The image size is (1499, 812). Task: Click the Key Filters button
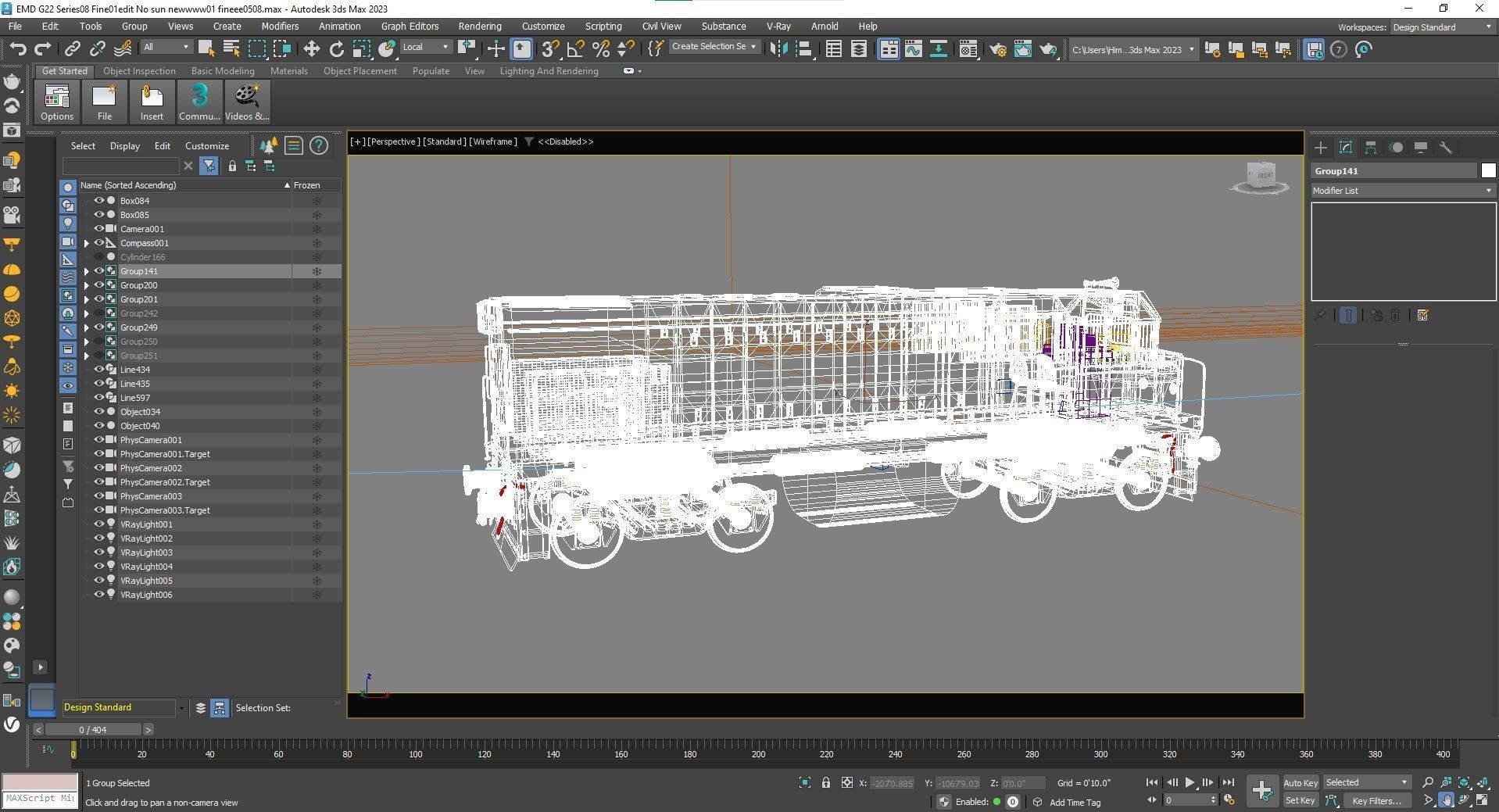click(1376, 800)
